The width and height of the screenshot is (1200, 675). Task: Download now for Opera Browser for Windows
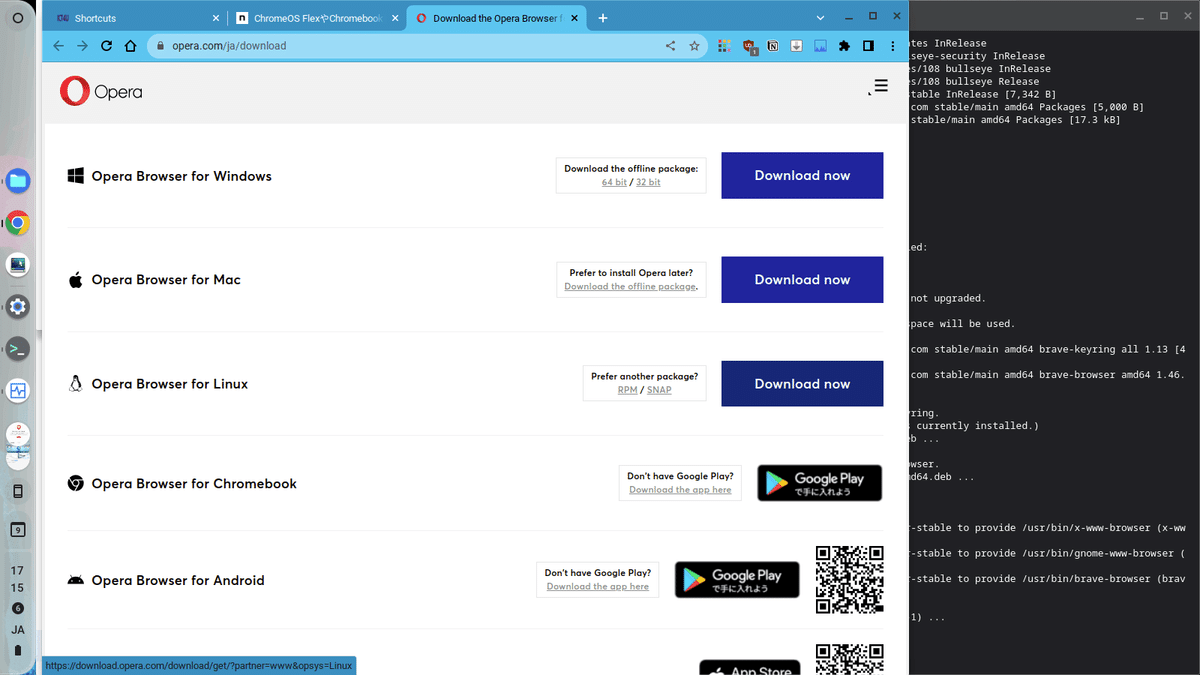[802, 176]
